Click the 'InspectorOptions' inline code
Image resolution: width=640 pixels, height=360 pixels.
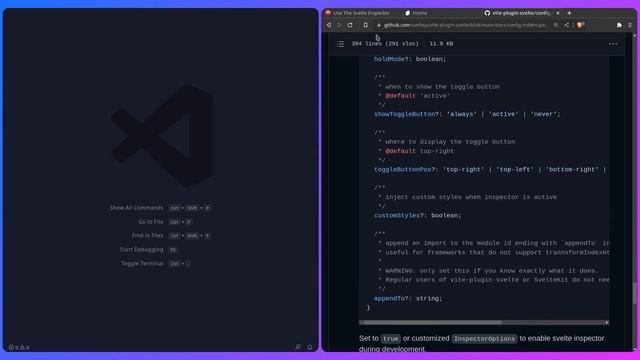tap(484, 339)
